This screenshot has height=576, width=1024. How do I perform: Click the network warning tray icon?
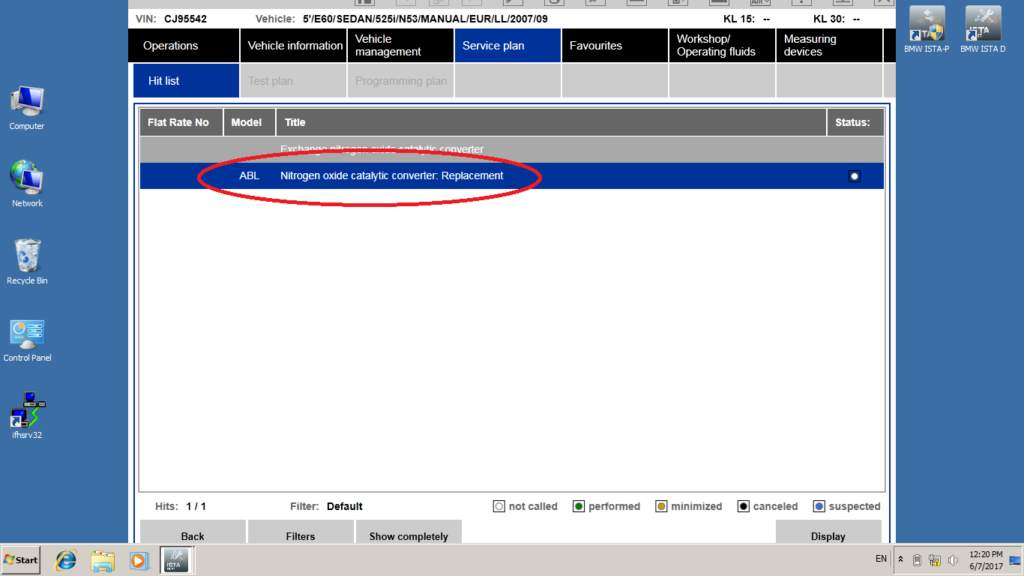tap(935, 560)
